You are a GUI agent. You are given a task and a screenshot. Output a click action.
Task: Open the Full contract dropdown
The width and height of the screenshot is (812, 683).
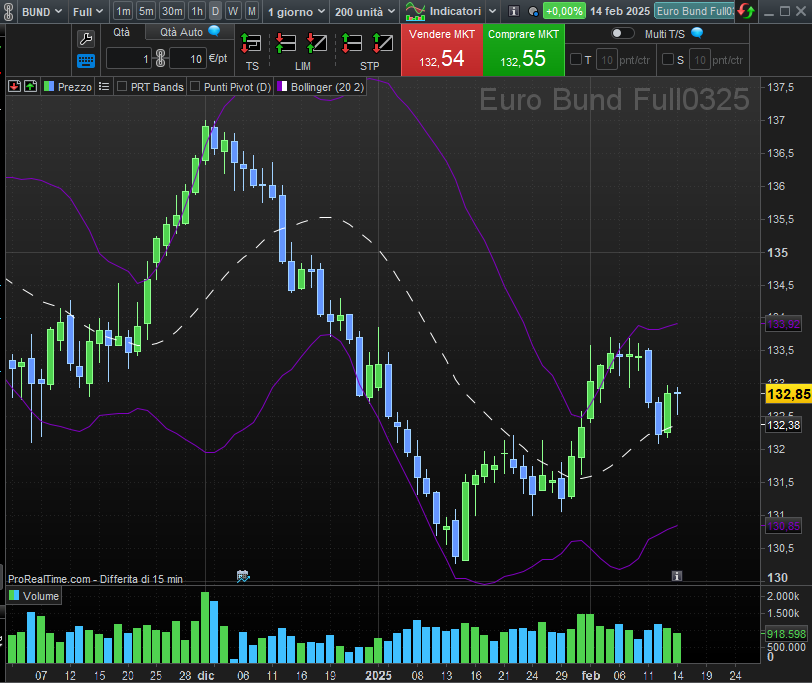88,11
